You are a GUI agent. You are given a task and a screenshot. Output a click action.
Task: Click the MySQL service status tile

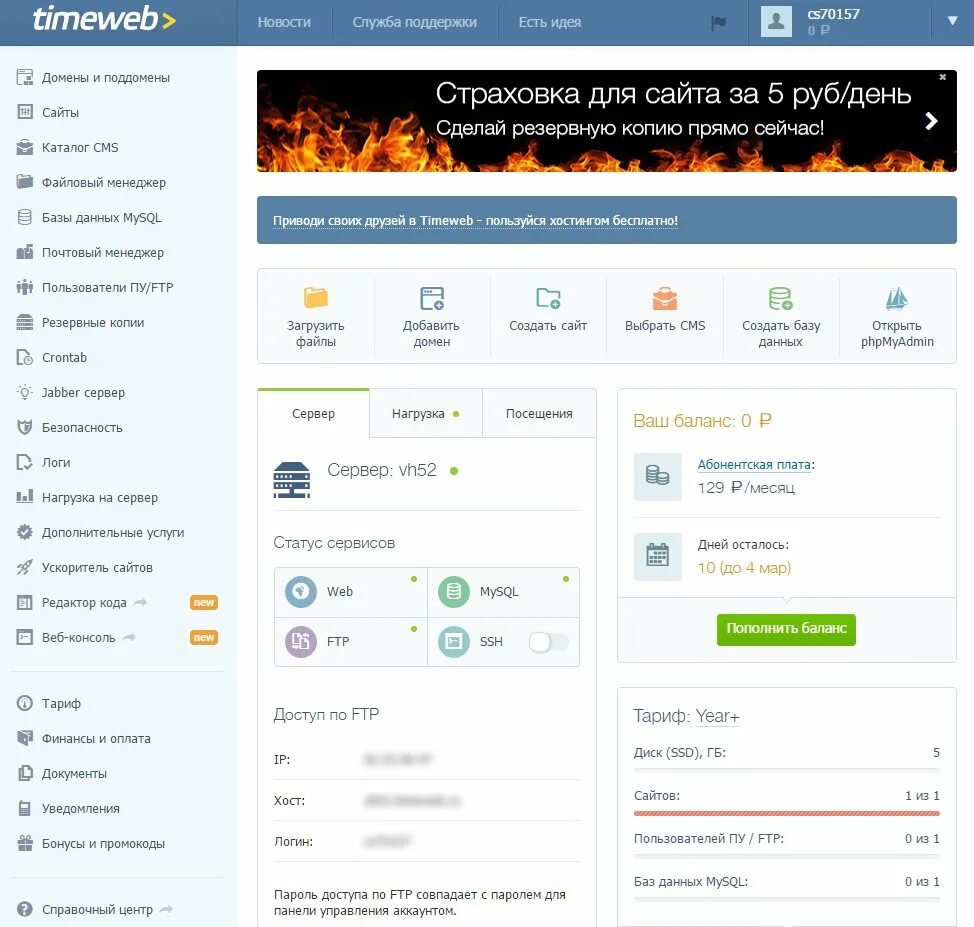503,591
